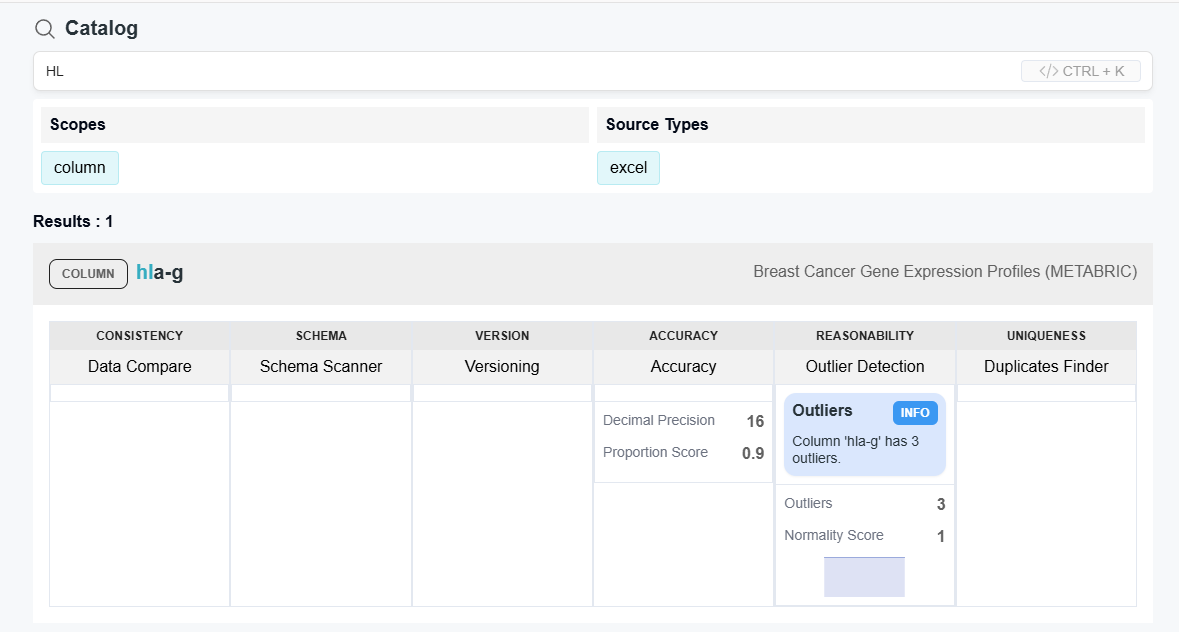This screenshot has width=1179, height=632.
Task: Click the Scopes filter heading
Action: 78,125
